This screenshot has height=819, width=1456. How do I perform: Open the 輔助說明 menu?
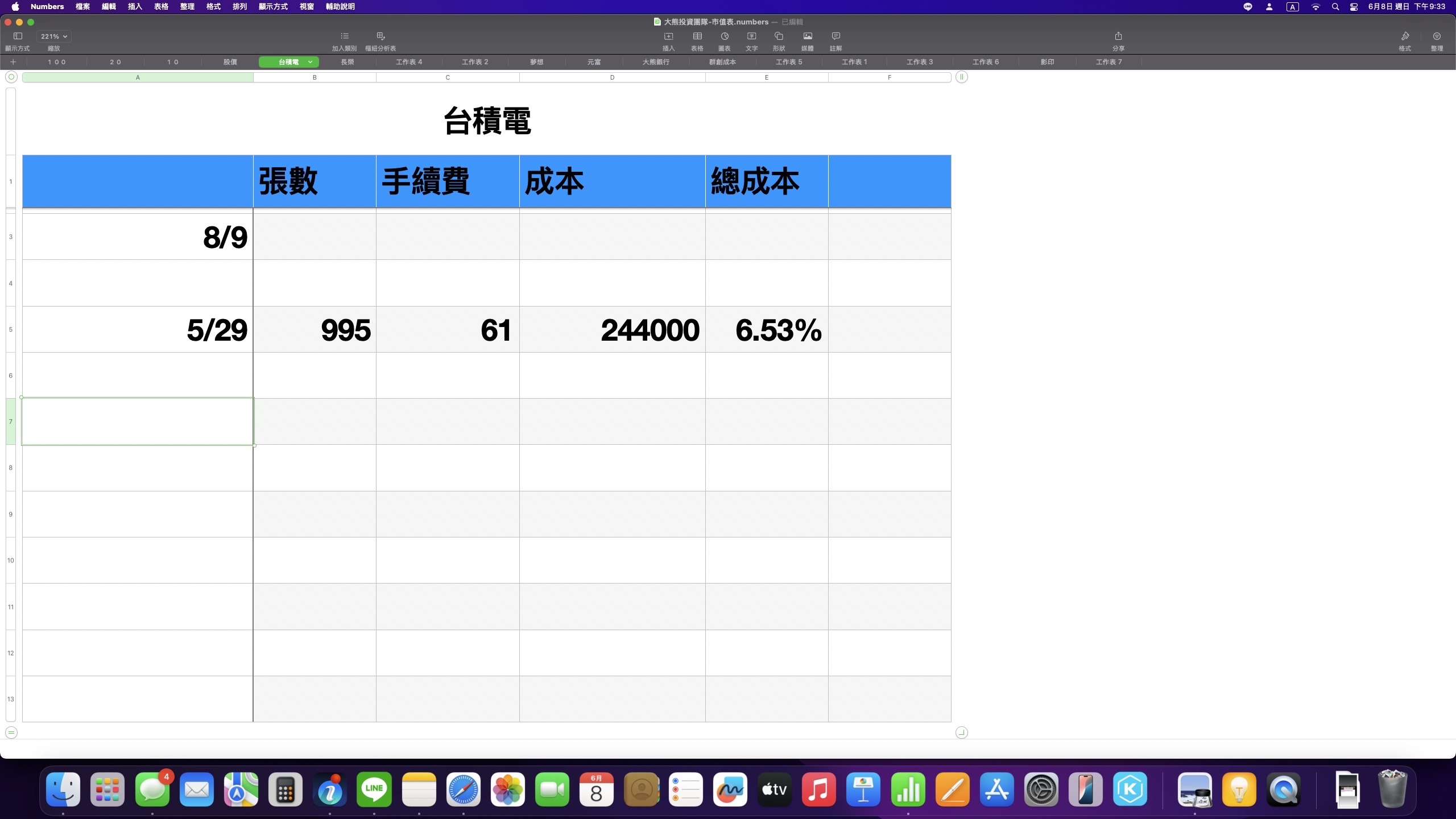click(340, 7)
